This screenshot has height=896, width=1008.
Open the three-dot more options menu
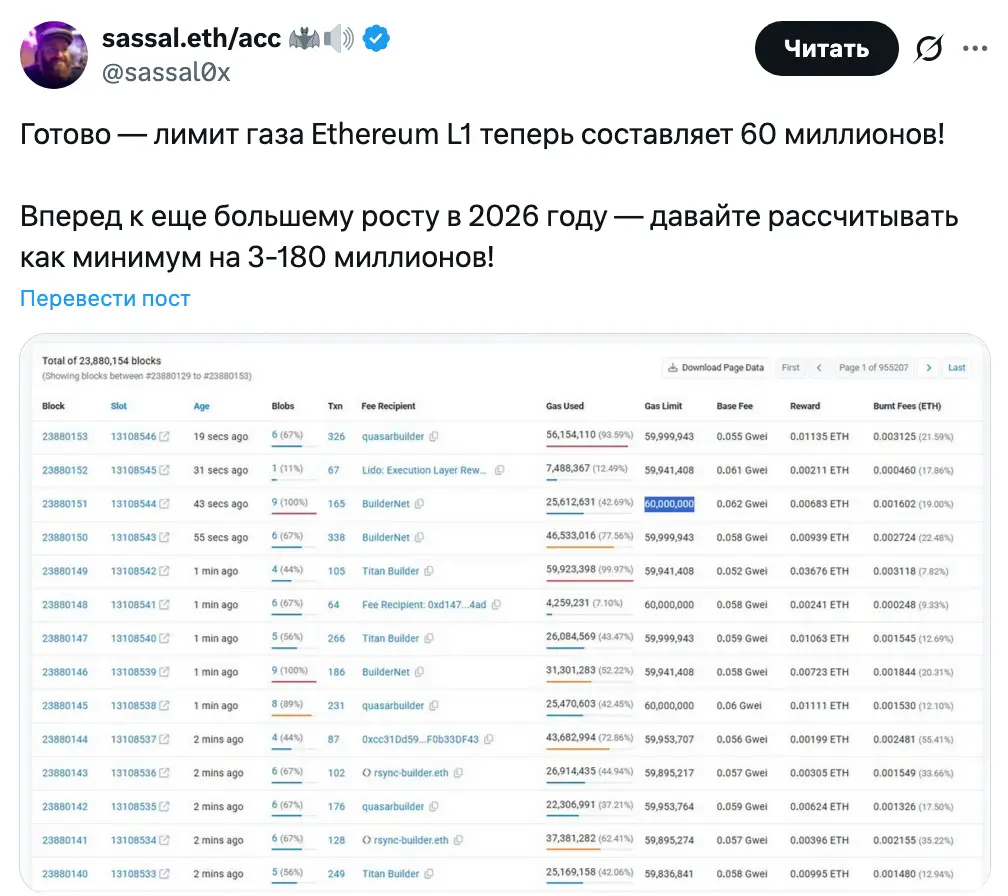(974, 48)
